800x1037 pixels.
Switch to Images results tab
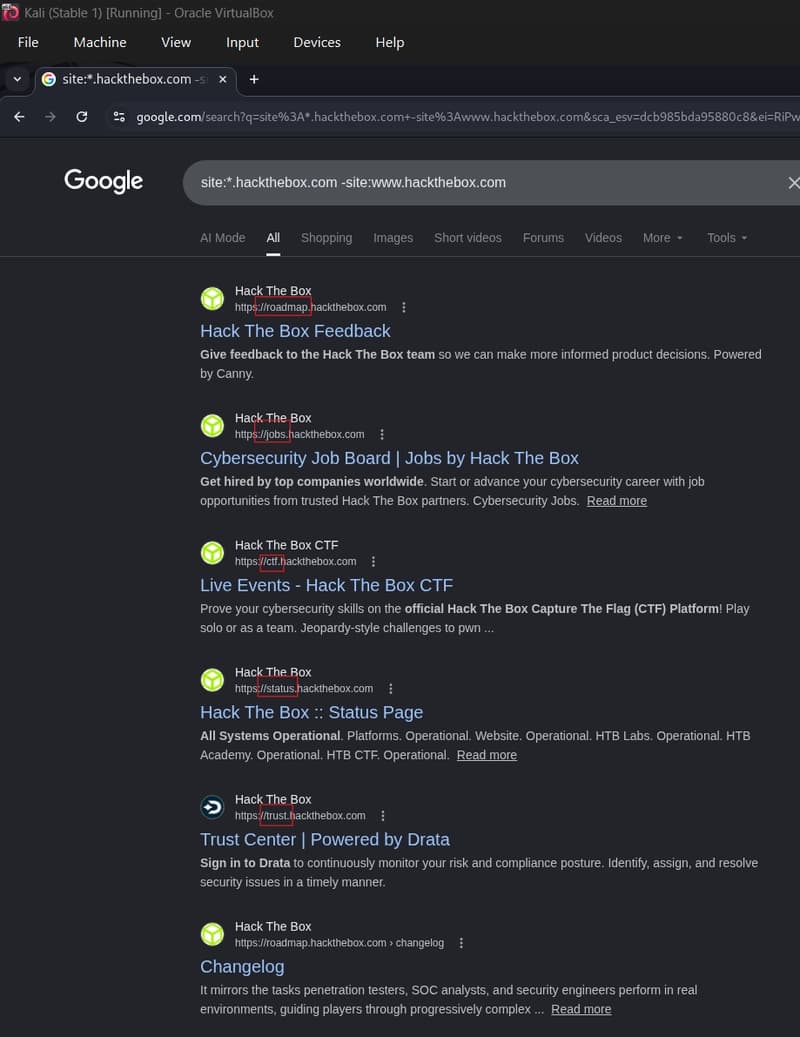(x=393, y=238)
